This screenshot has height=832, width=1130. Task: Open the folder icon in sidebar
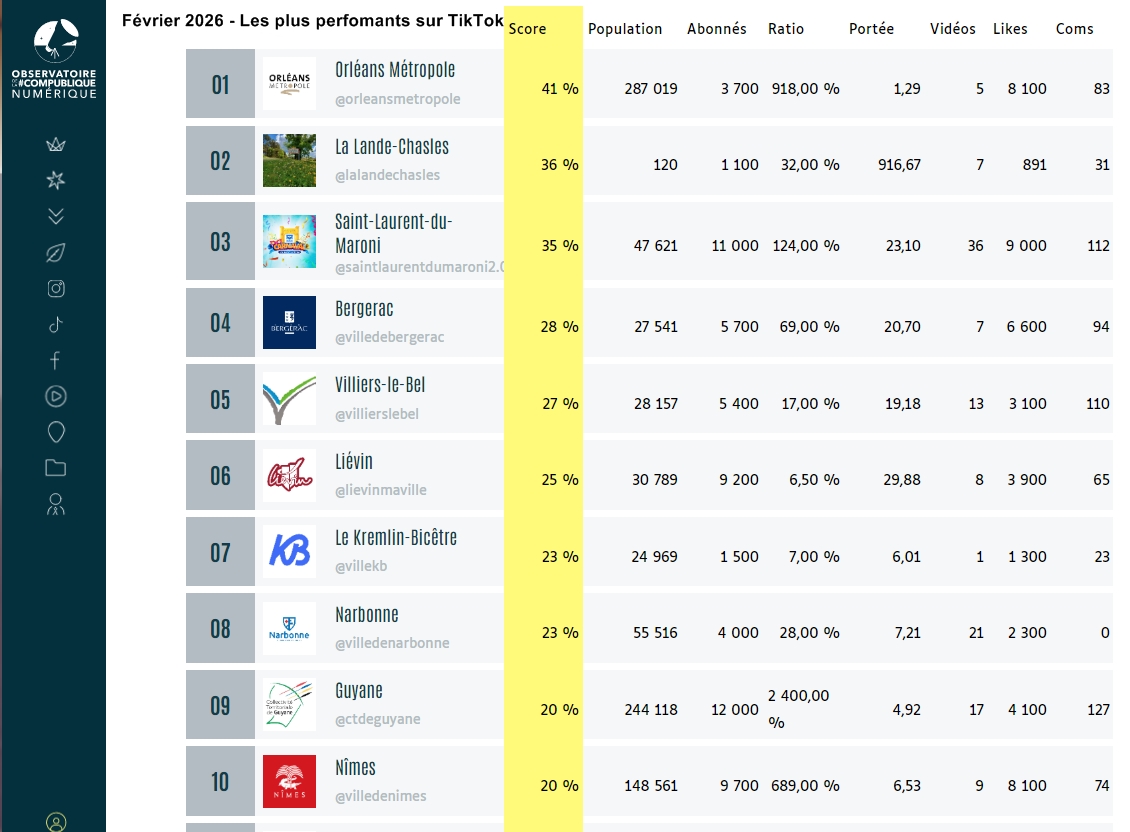[x=55, y=468]
